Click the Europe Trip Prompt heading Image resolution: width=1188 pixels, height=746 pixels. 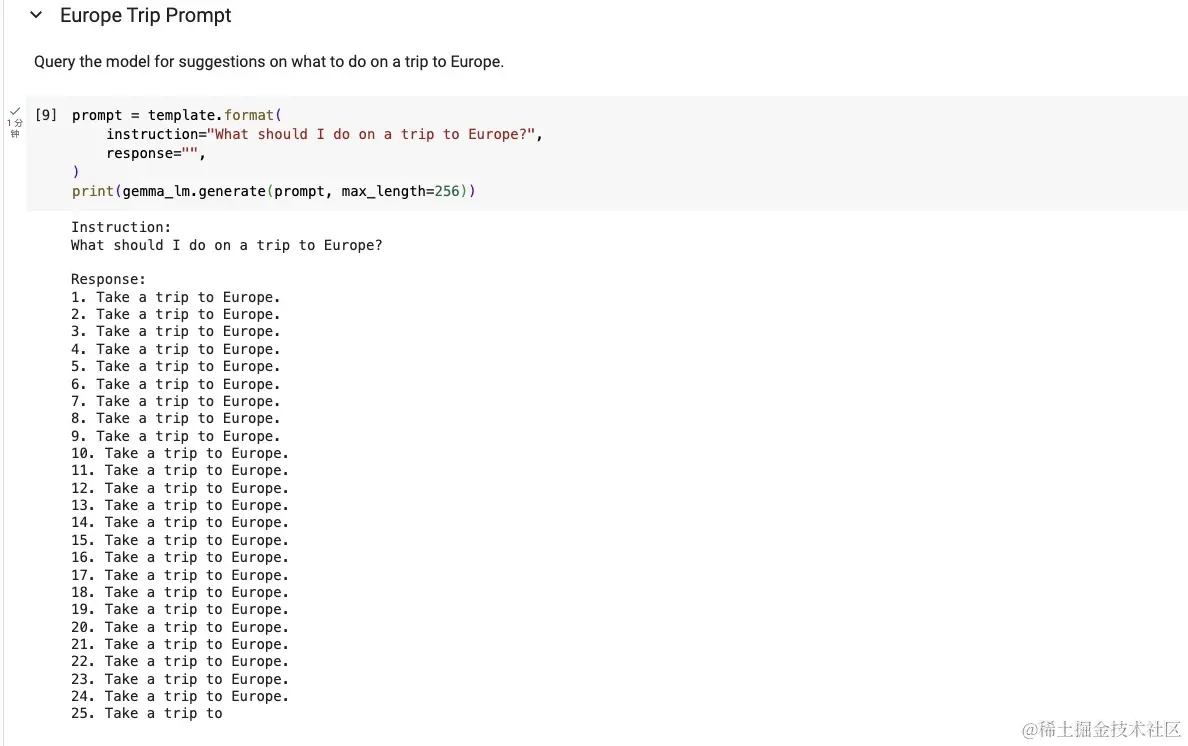(x=146, y=16)
